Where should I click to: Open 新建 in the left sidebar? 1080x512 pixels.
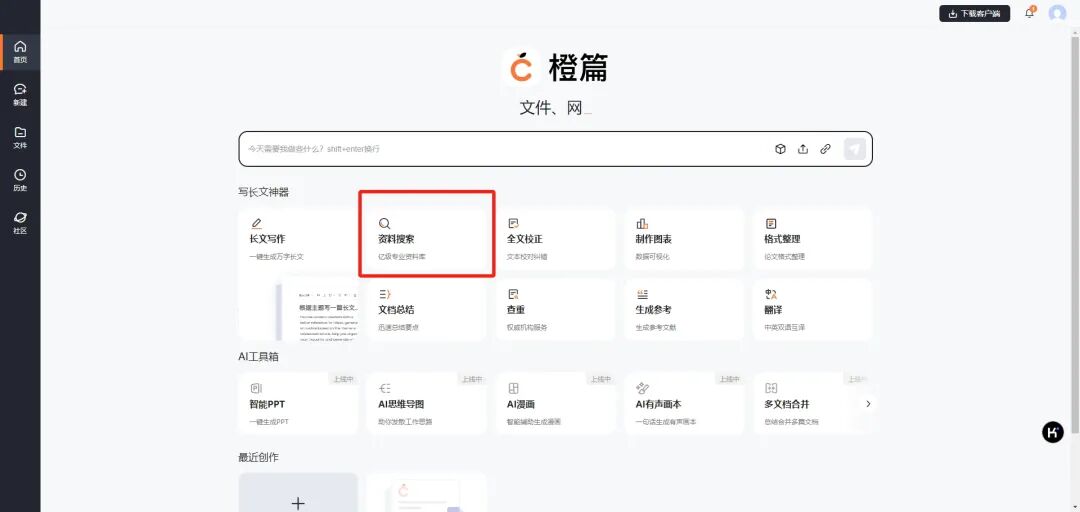tap(20, 95)
